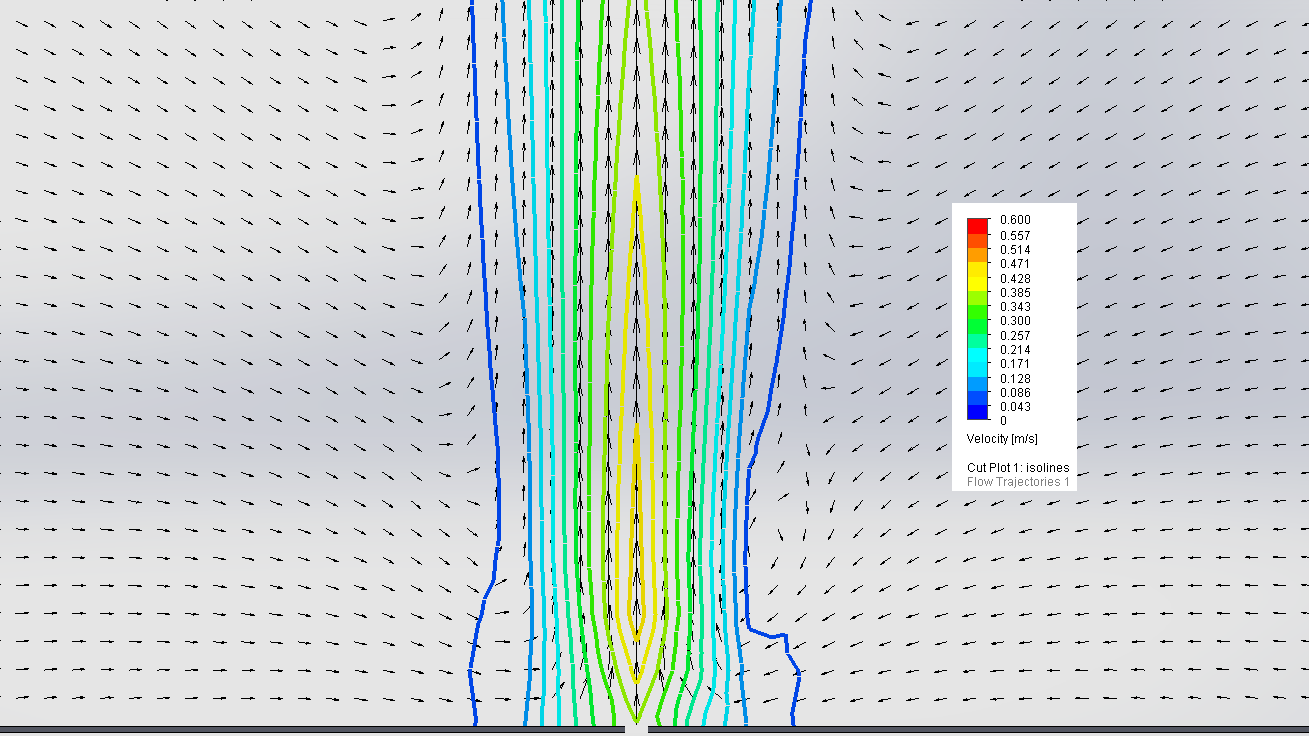Click the nozzle gap in the bottom wall
The image size is (1309, 736).
click(637, 729)
